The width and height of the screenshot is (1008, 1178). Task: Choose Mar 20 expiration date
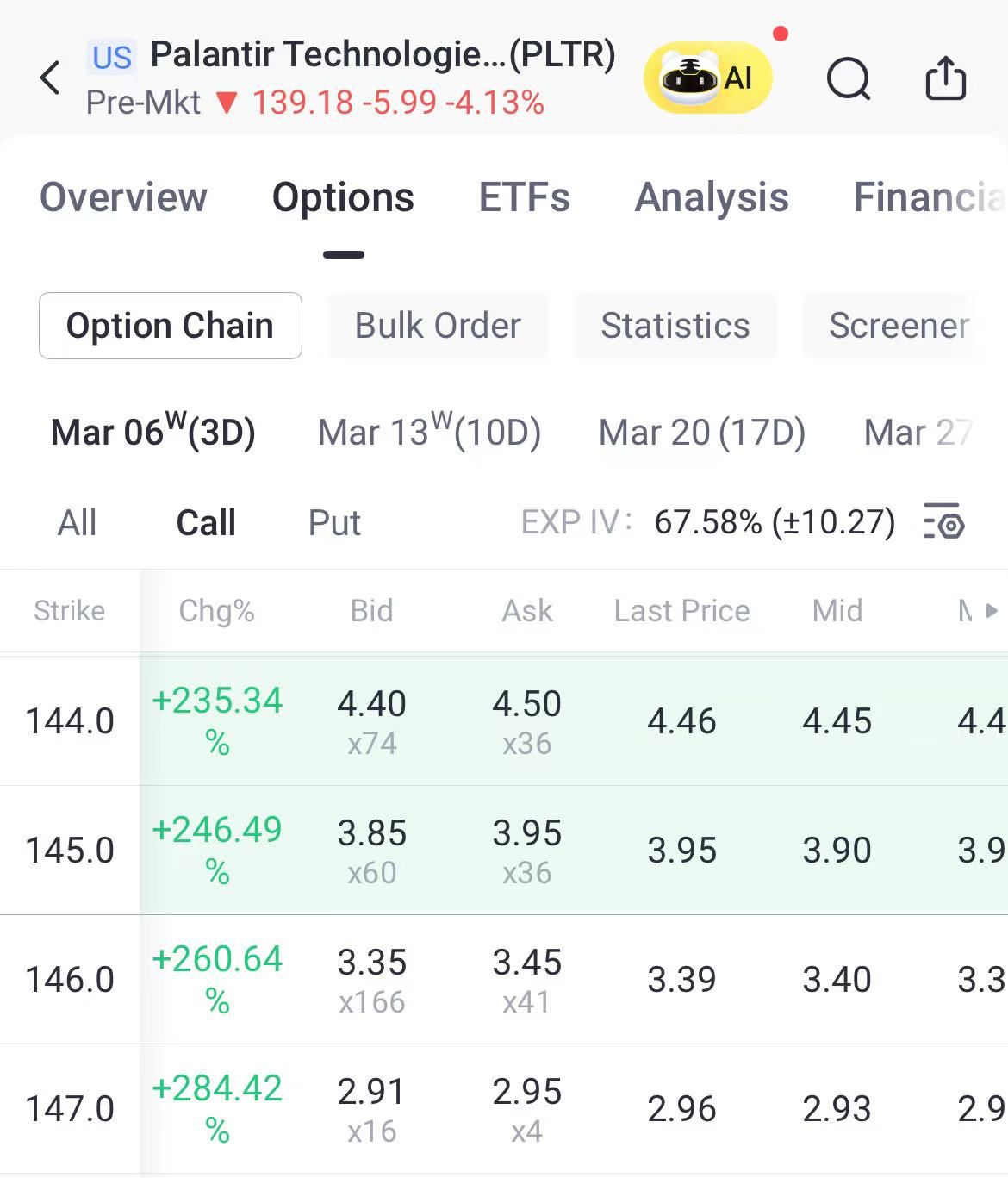click(701, 432)
